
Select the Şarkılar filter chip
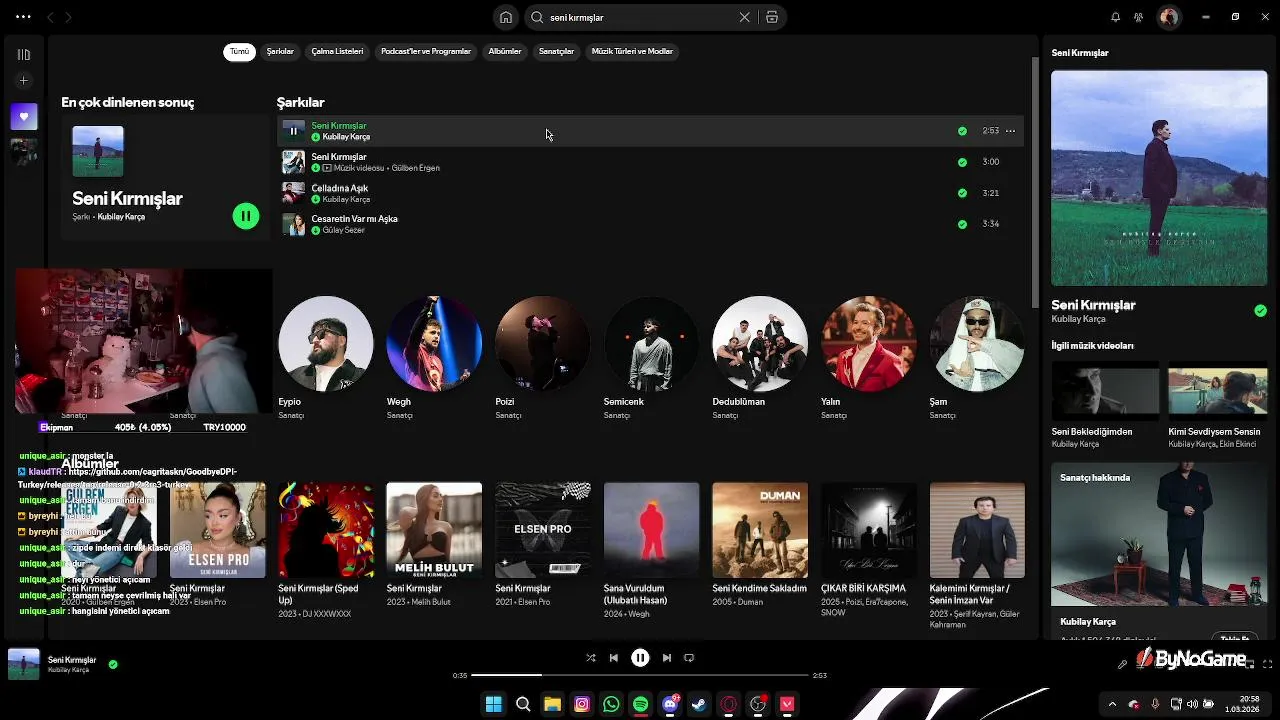[x=280, y=51]
